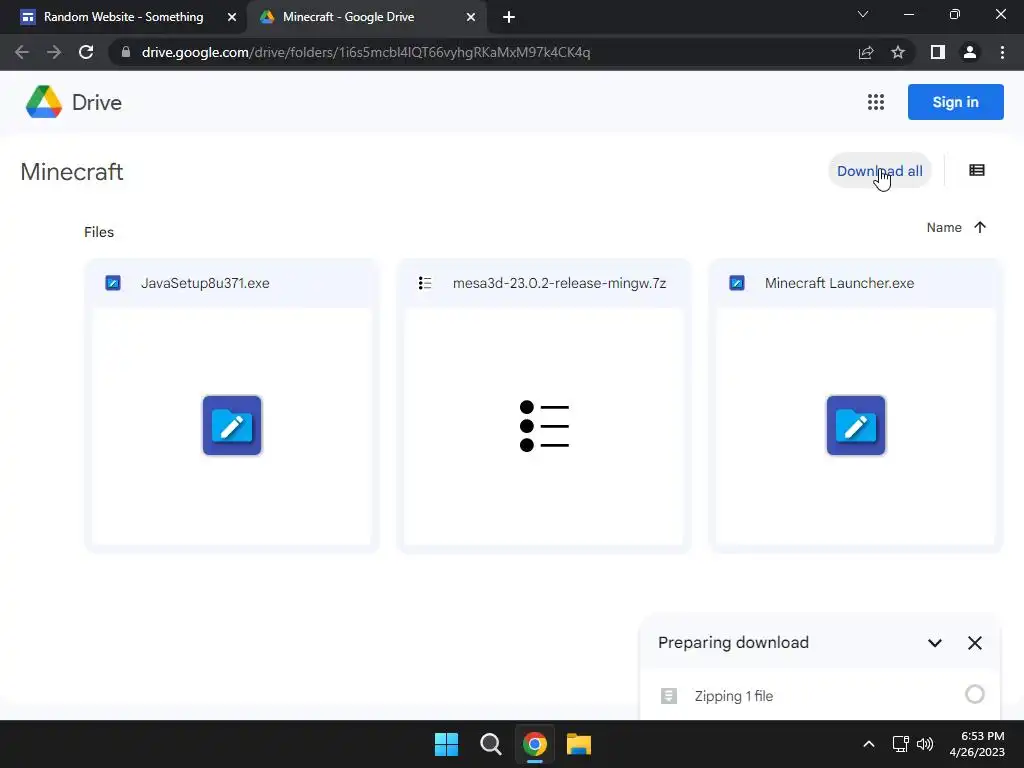Switch to list layout view

(977, 170)
